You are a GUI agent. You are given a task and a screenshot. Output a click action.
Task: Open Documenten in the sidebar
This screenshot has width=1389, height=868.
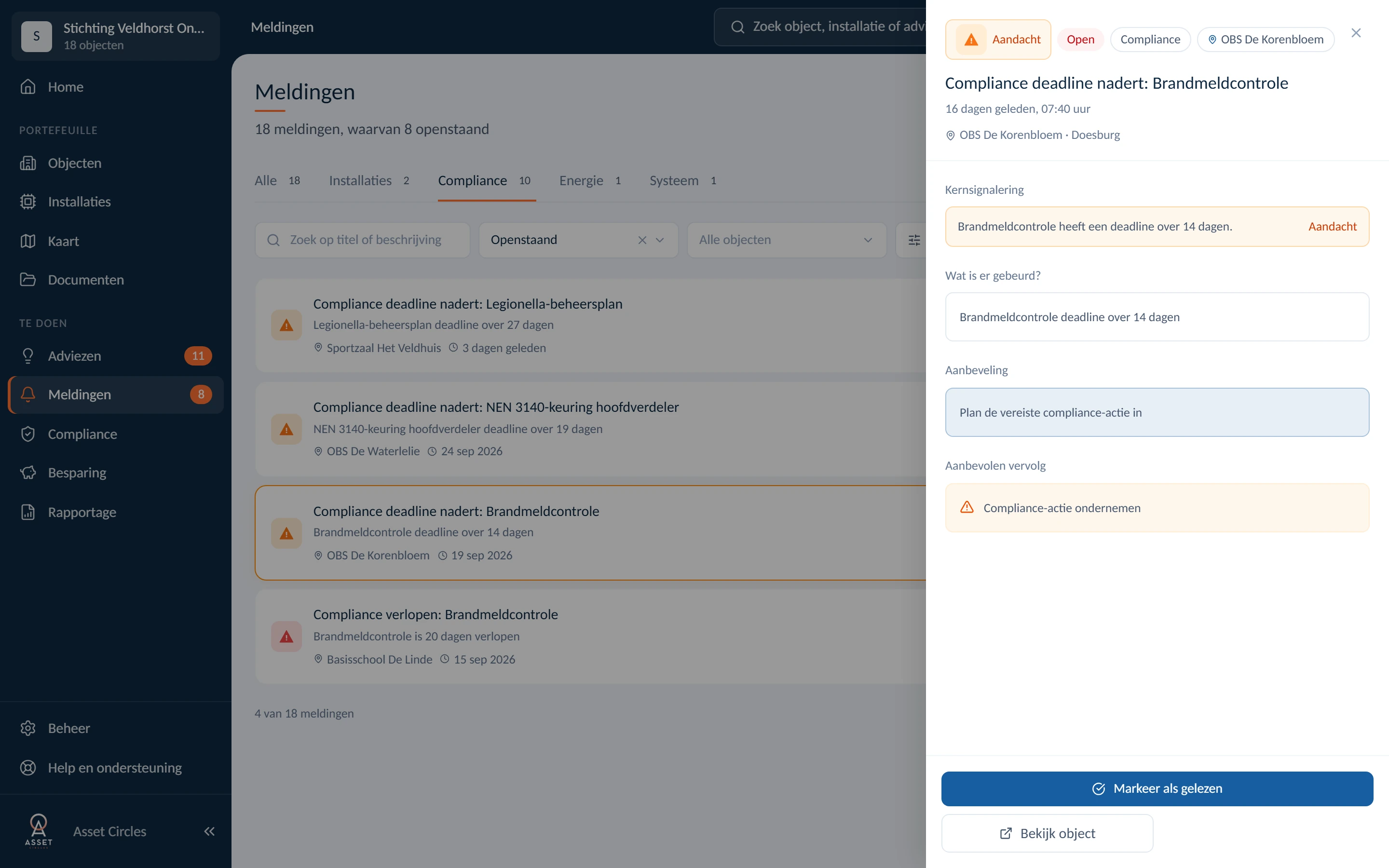pos(115,280)
